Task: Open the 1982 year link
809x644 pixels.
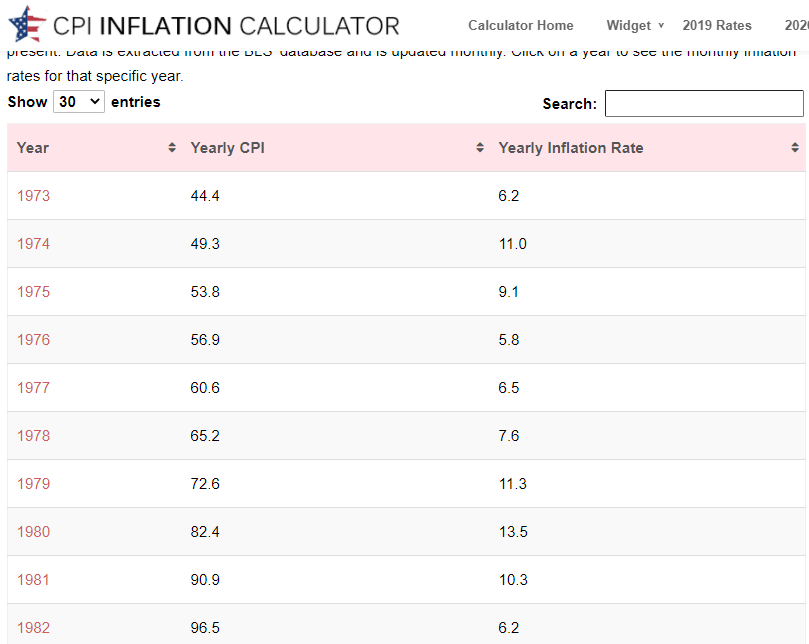Action: click(x=33, y=628)
